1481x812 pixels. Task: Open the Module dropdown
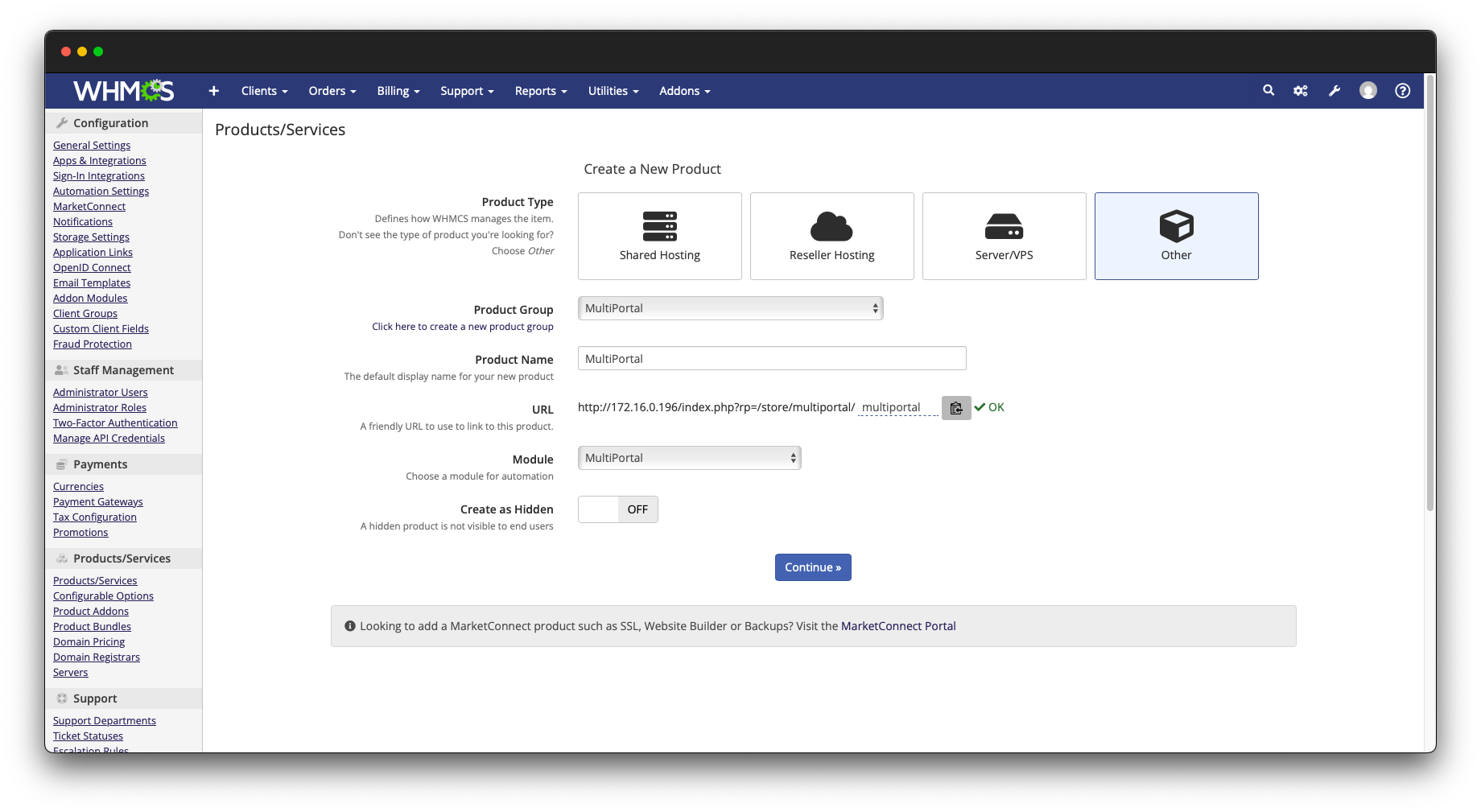click(690, 458)
